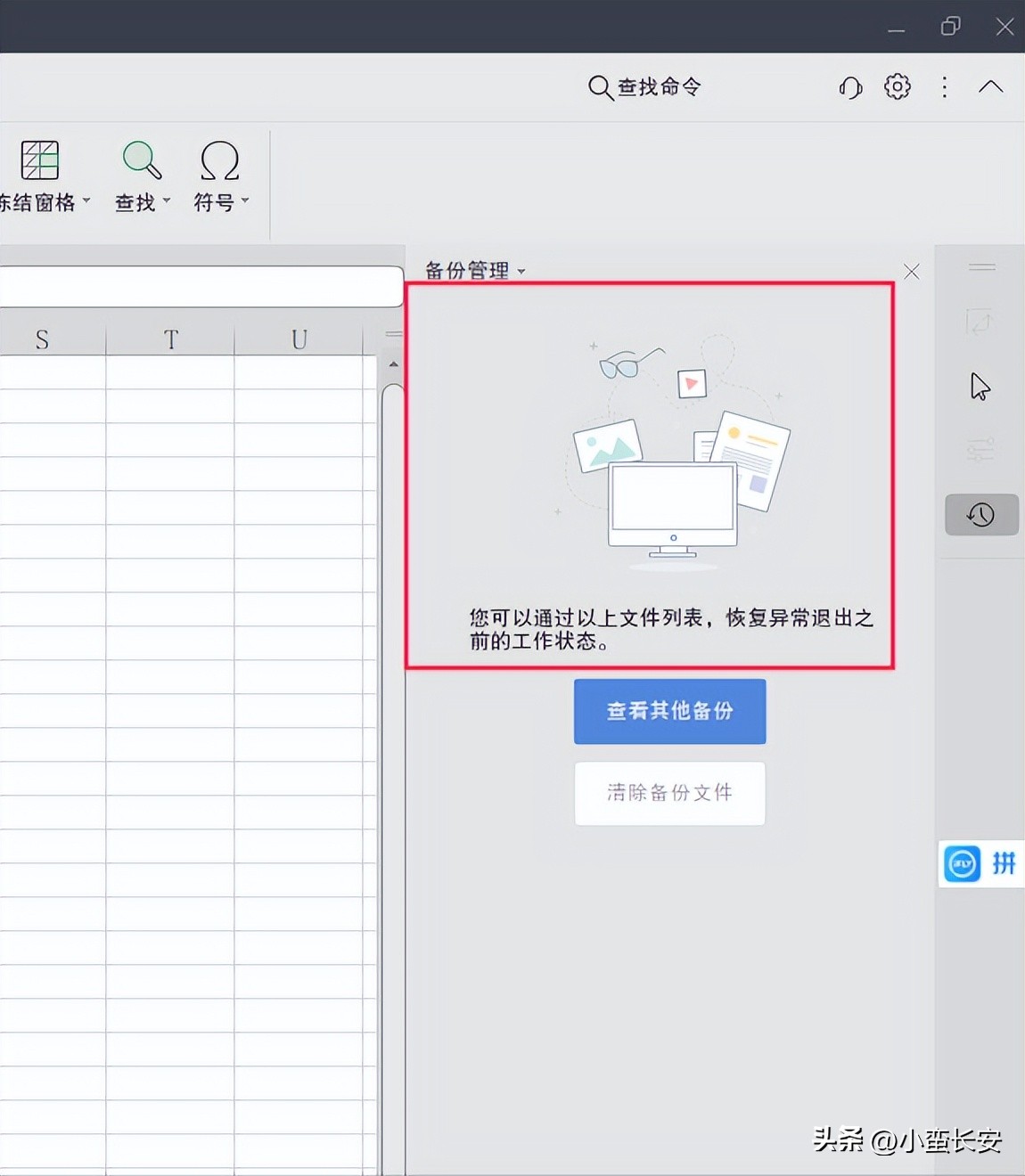
Task: Open WPS settings with the gear icon
Action: click(897, 86)
